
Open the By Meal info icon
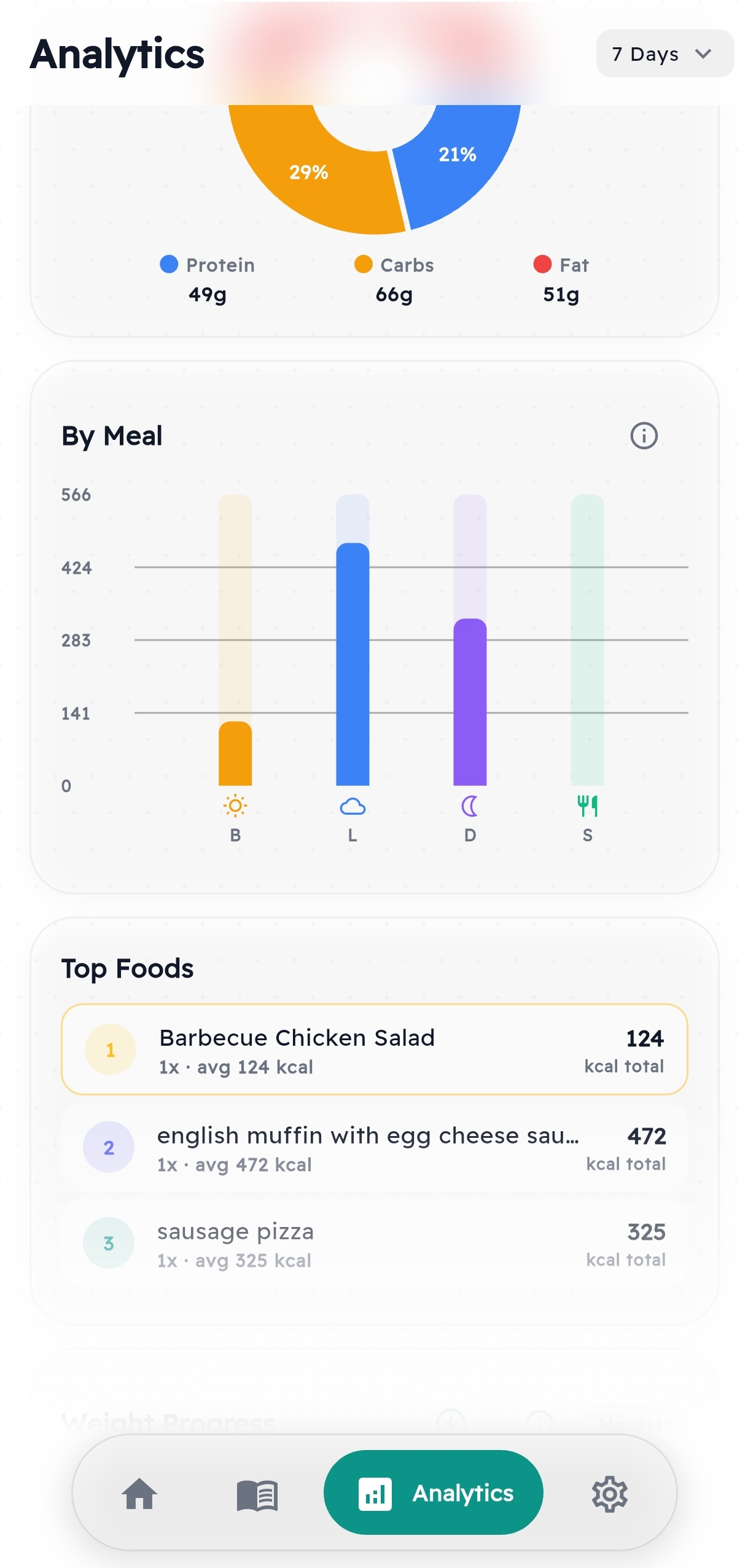tap(644, 436)
